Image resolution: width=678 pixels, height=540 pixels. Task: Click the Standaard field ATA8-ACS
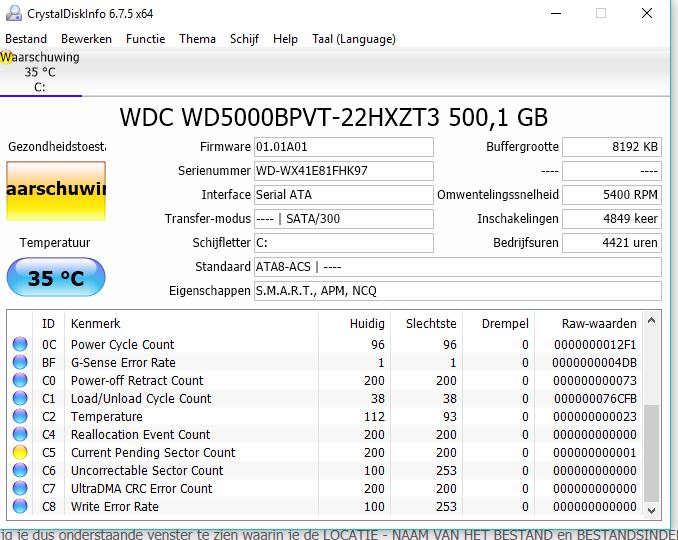click(x=458, y=267)
